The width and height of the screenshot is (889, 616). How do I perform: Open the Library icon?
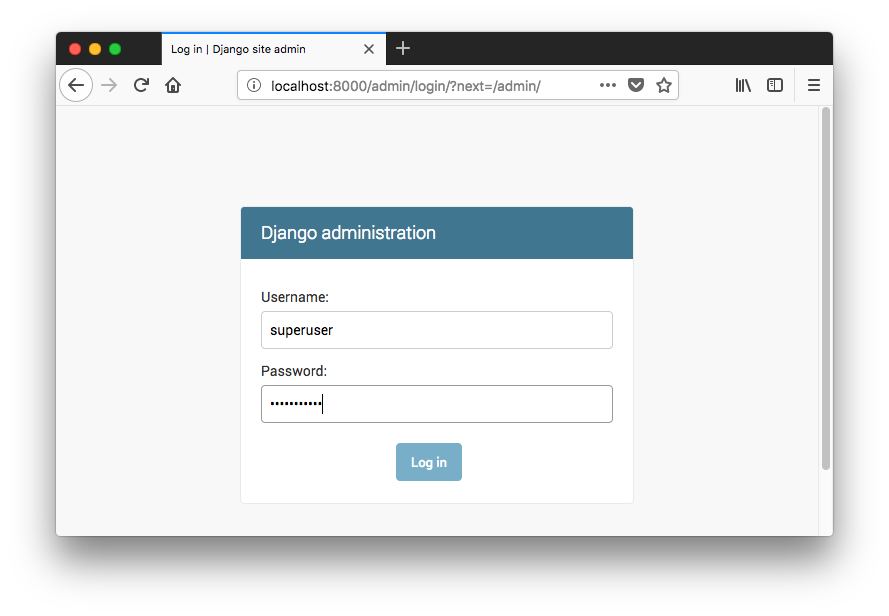point(743,85)
